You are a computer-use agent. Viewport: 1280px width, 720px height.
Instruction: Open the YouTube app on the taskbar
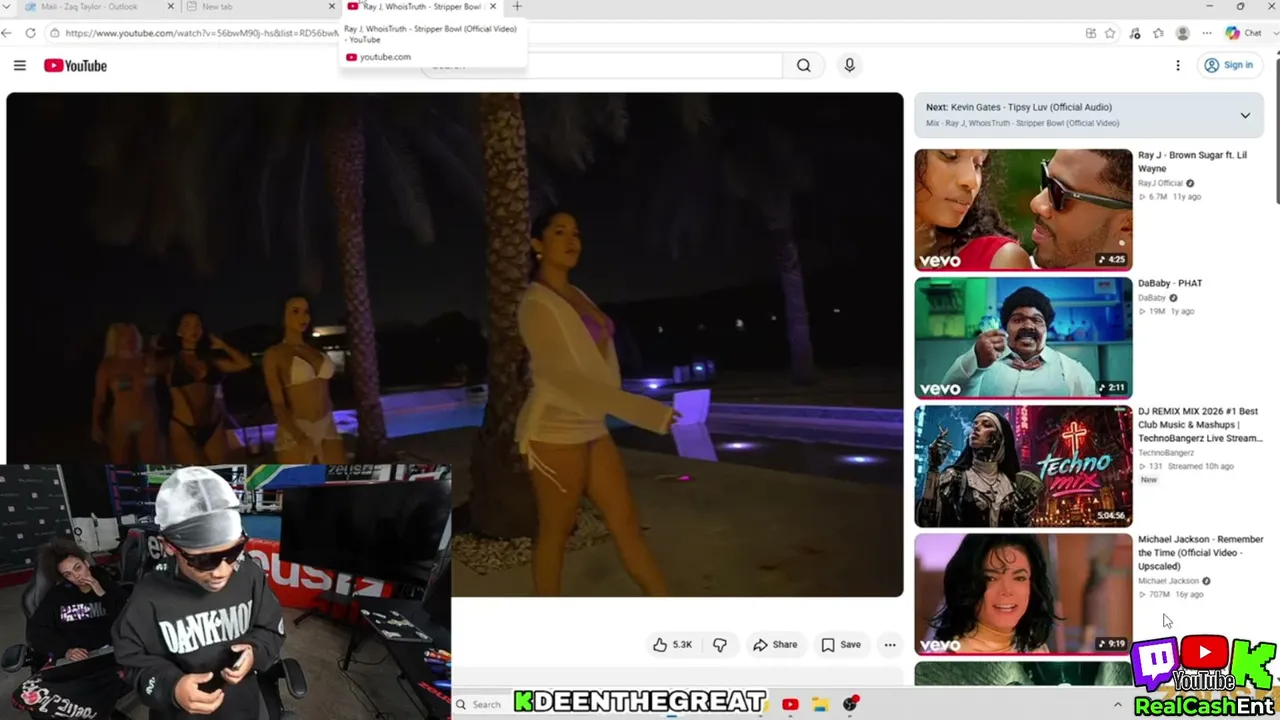click(790, 705)
